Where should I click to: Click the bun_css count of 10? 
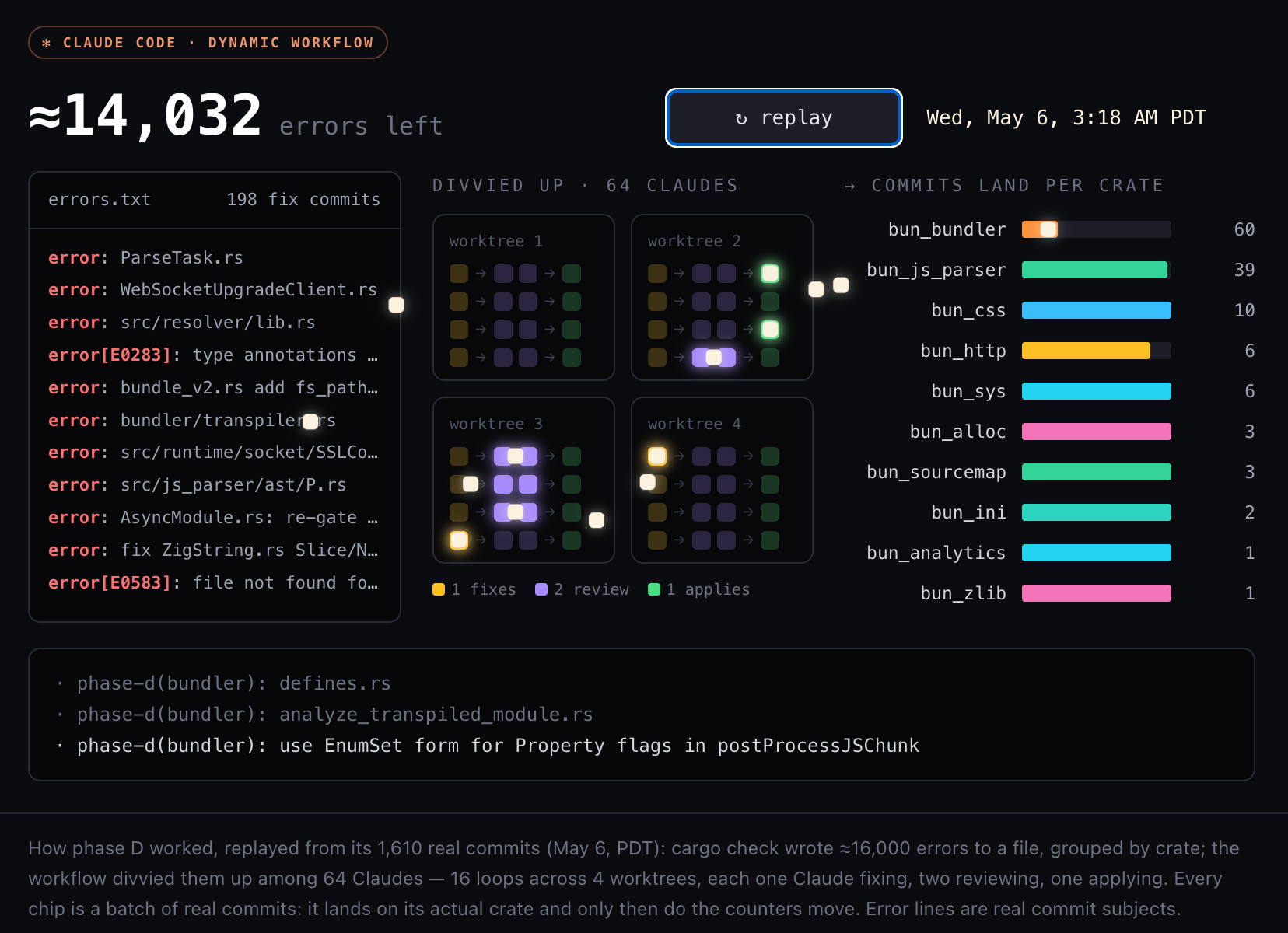pyautogui.click(x=1244, y=310)
